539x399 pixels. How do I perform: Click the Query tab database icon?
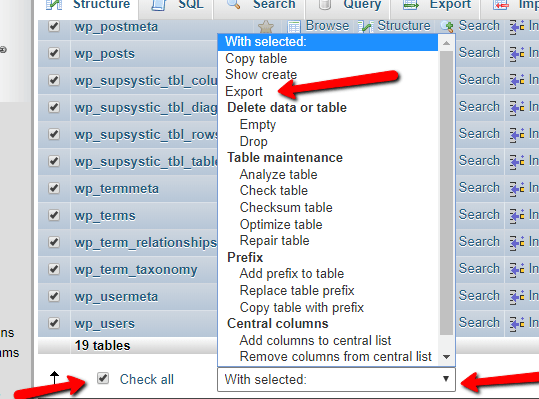coord(324,4)
